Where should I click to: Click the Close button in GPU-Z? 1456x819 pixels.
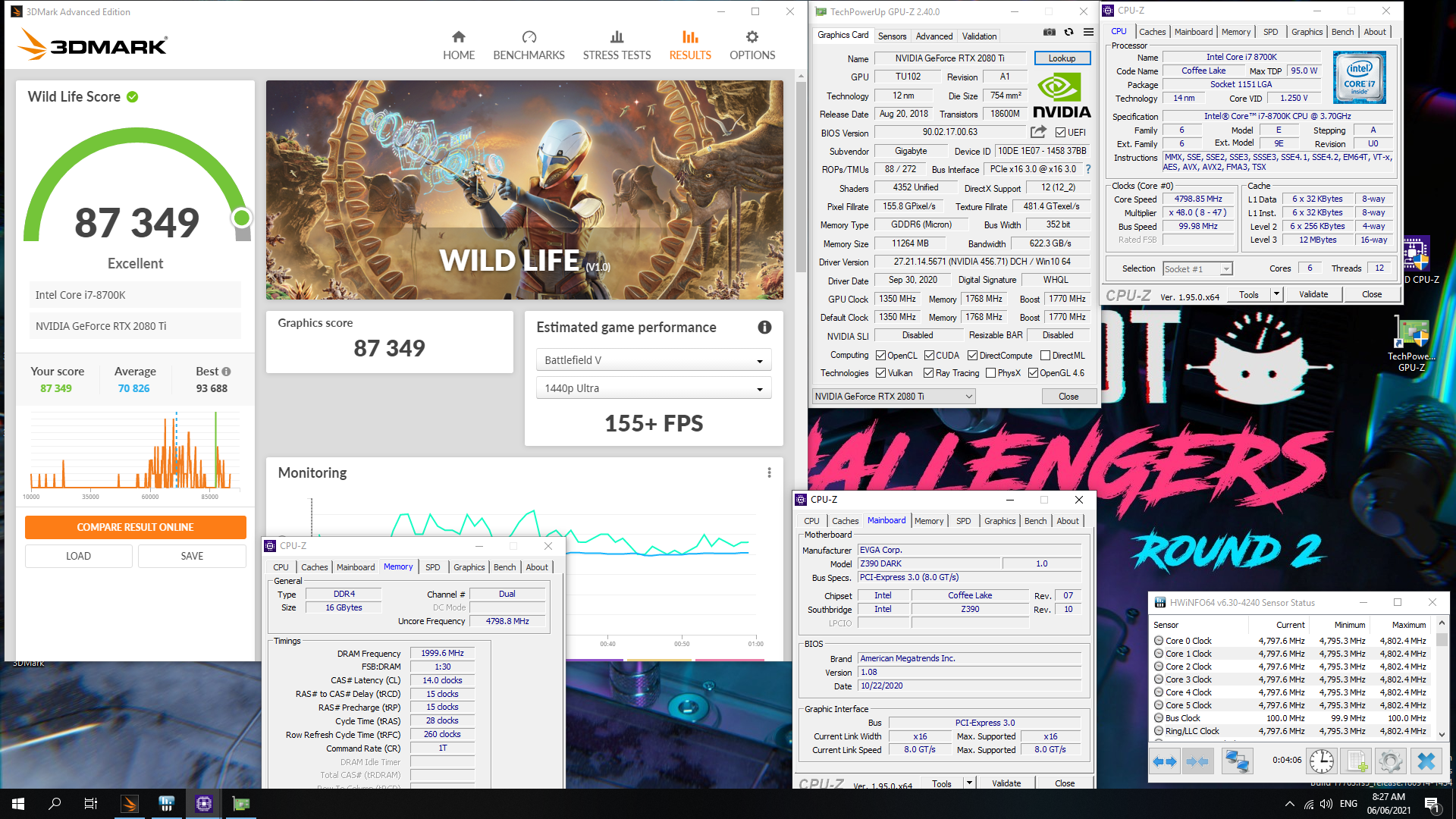click(1068, 396)
